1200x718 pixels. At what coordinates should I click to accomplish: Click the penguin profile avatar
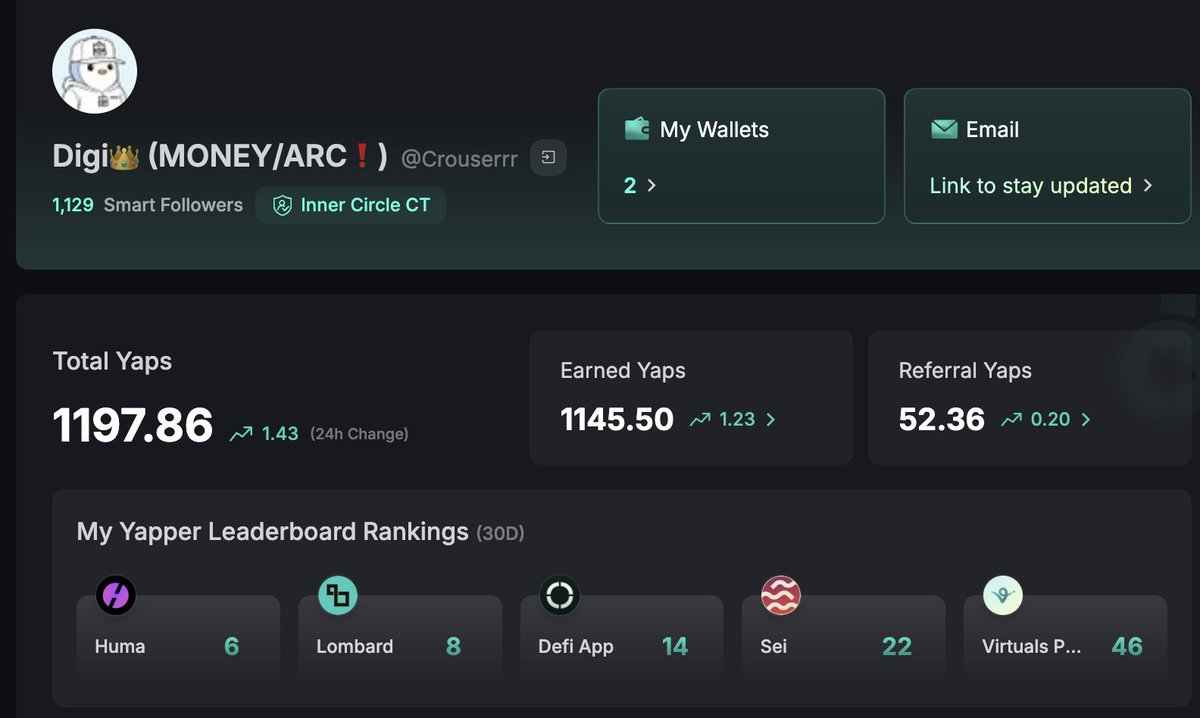coord(95,71)
